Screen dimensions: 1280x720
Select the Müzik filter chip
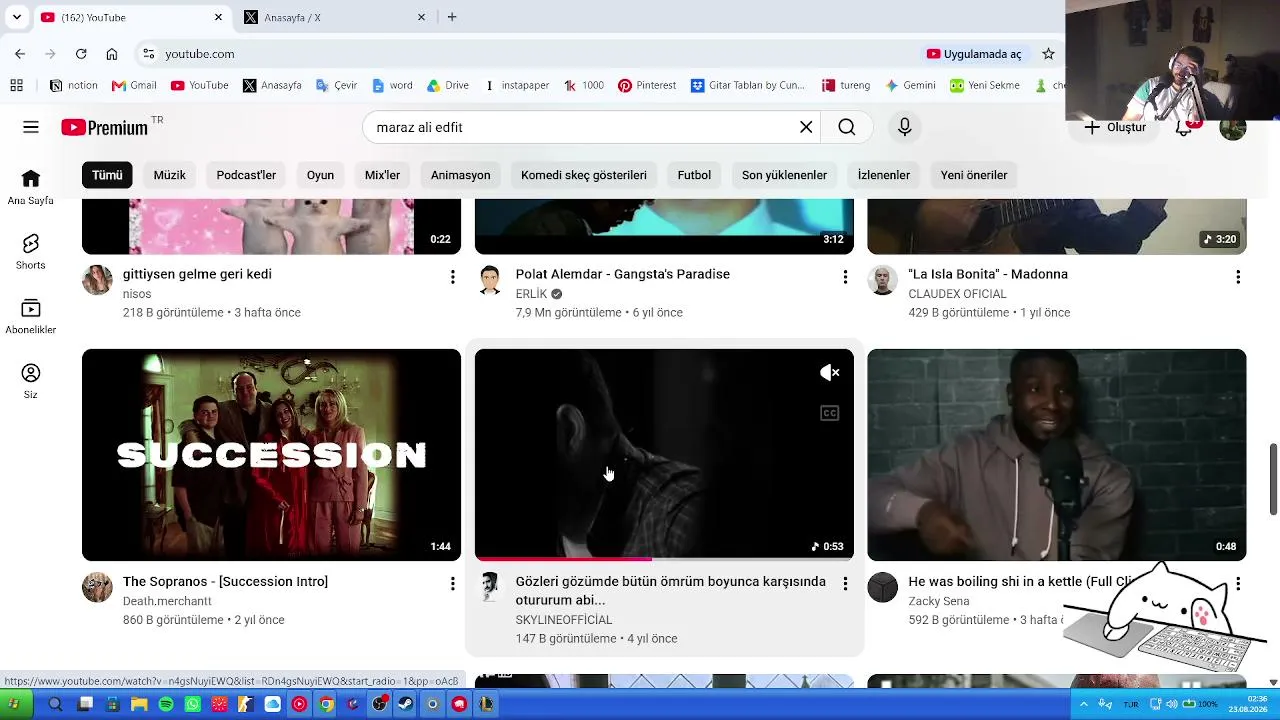(170, 175)
